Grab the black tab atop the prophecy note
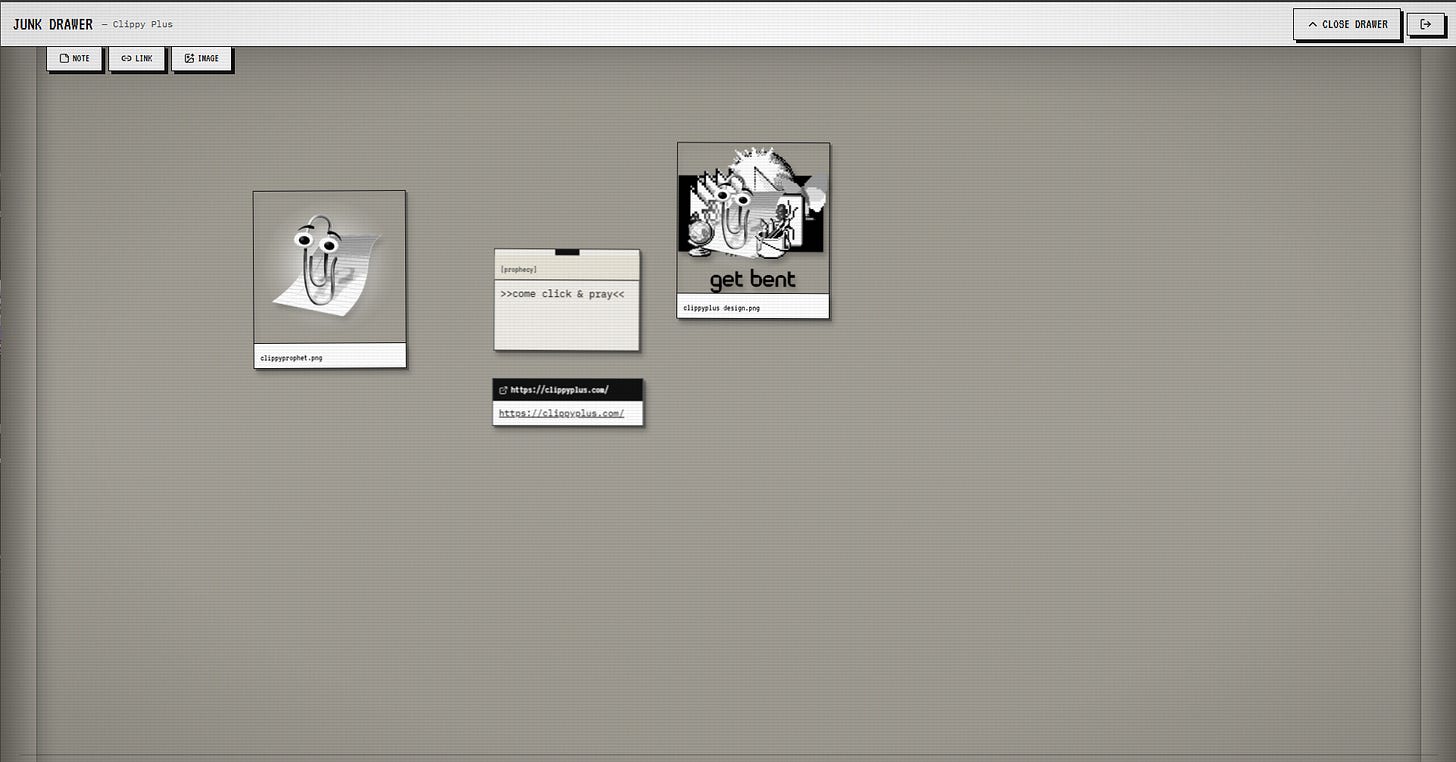 [567, 252]
